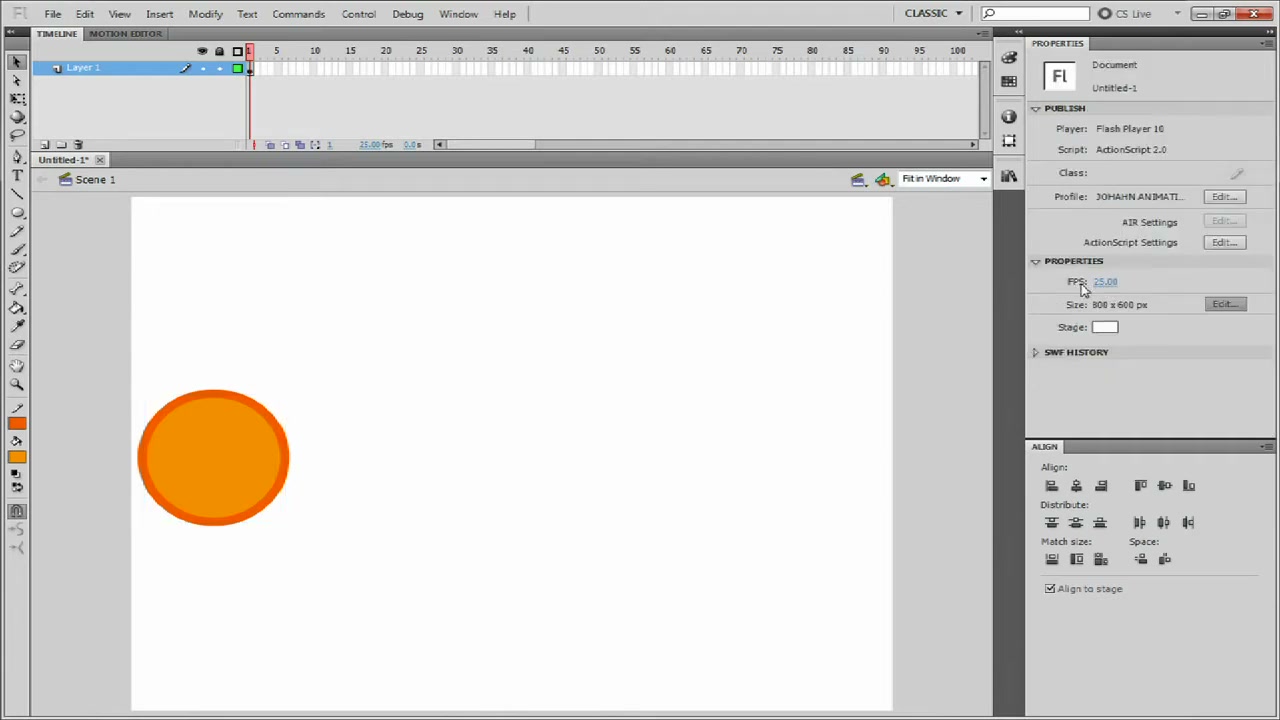Open the Align panel options menu
The height and width of the screenshot is (720, 1280).
click(x=1268, y=447)
